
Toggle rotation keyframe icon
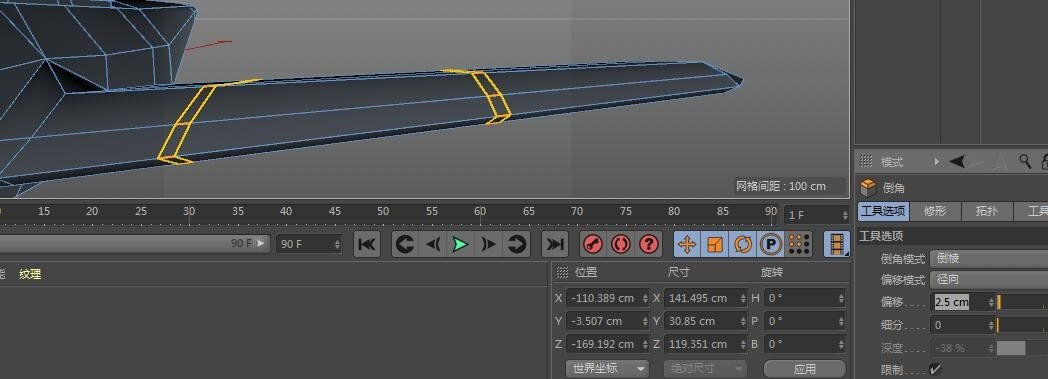pos(743,244)
